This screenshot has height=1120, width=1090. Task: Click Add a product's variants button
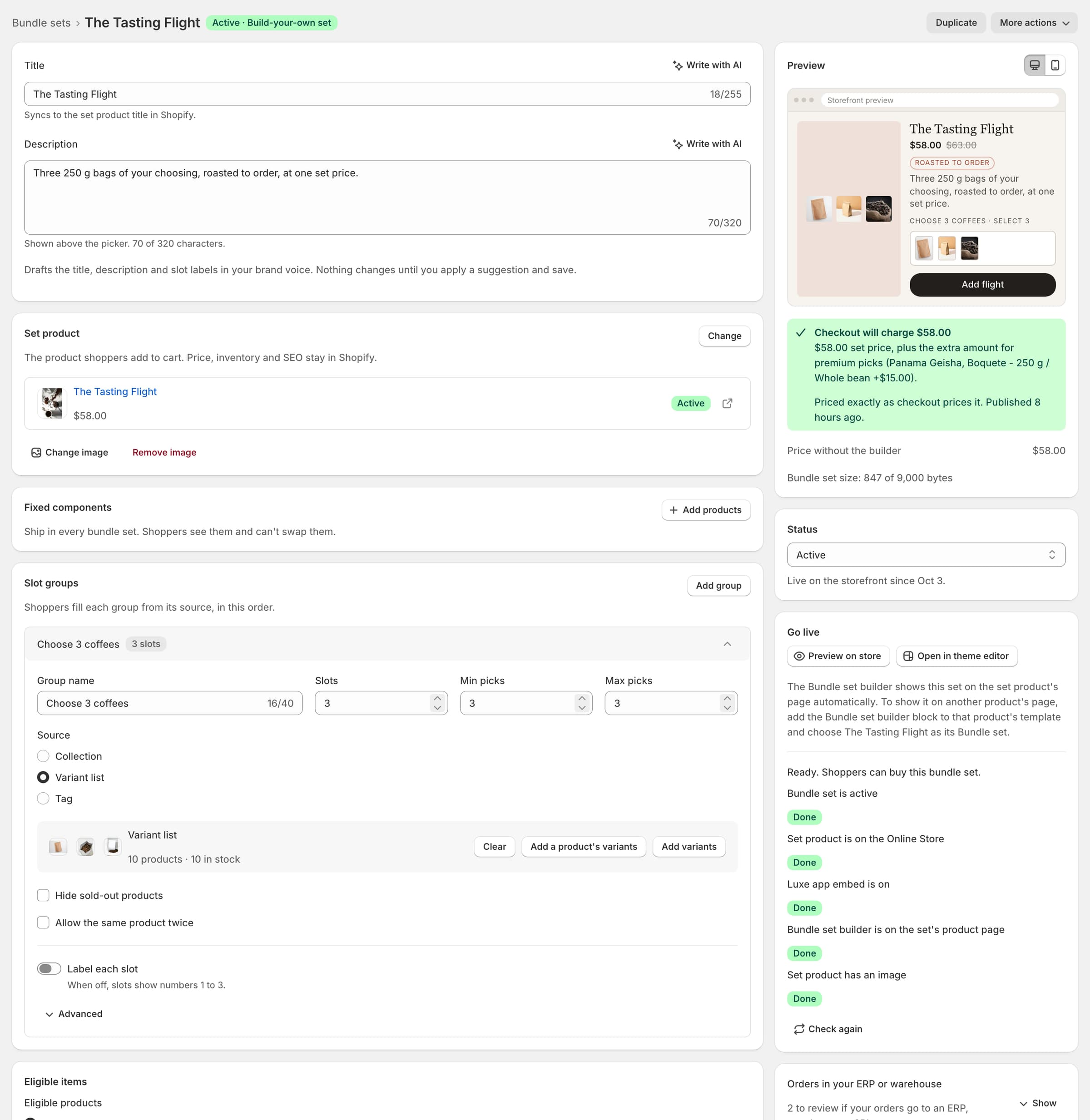tap(583, 846)
